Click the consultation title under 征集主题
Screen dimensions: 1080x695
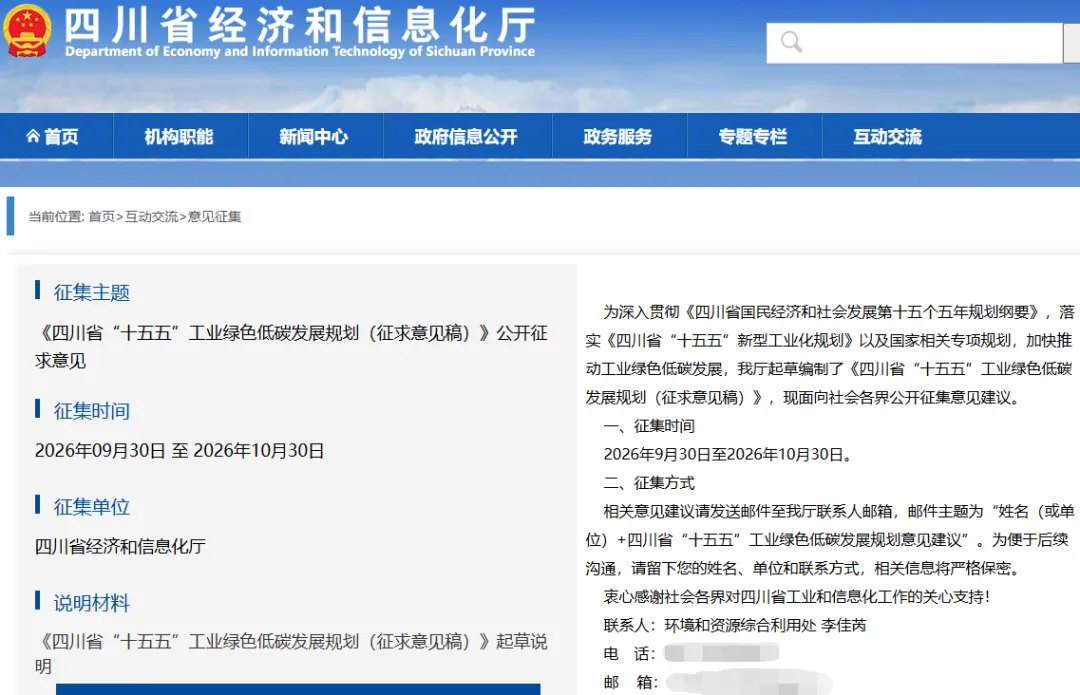[291, 346]
